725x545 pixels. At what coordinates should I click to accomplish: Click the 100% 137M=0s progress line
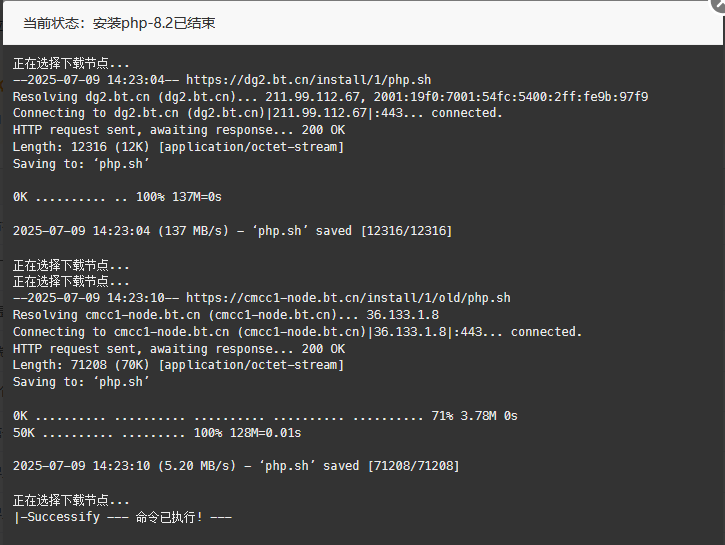[117, 197]
